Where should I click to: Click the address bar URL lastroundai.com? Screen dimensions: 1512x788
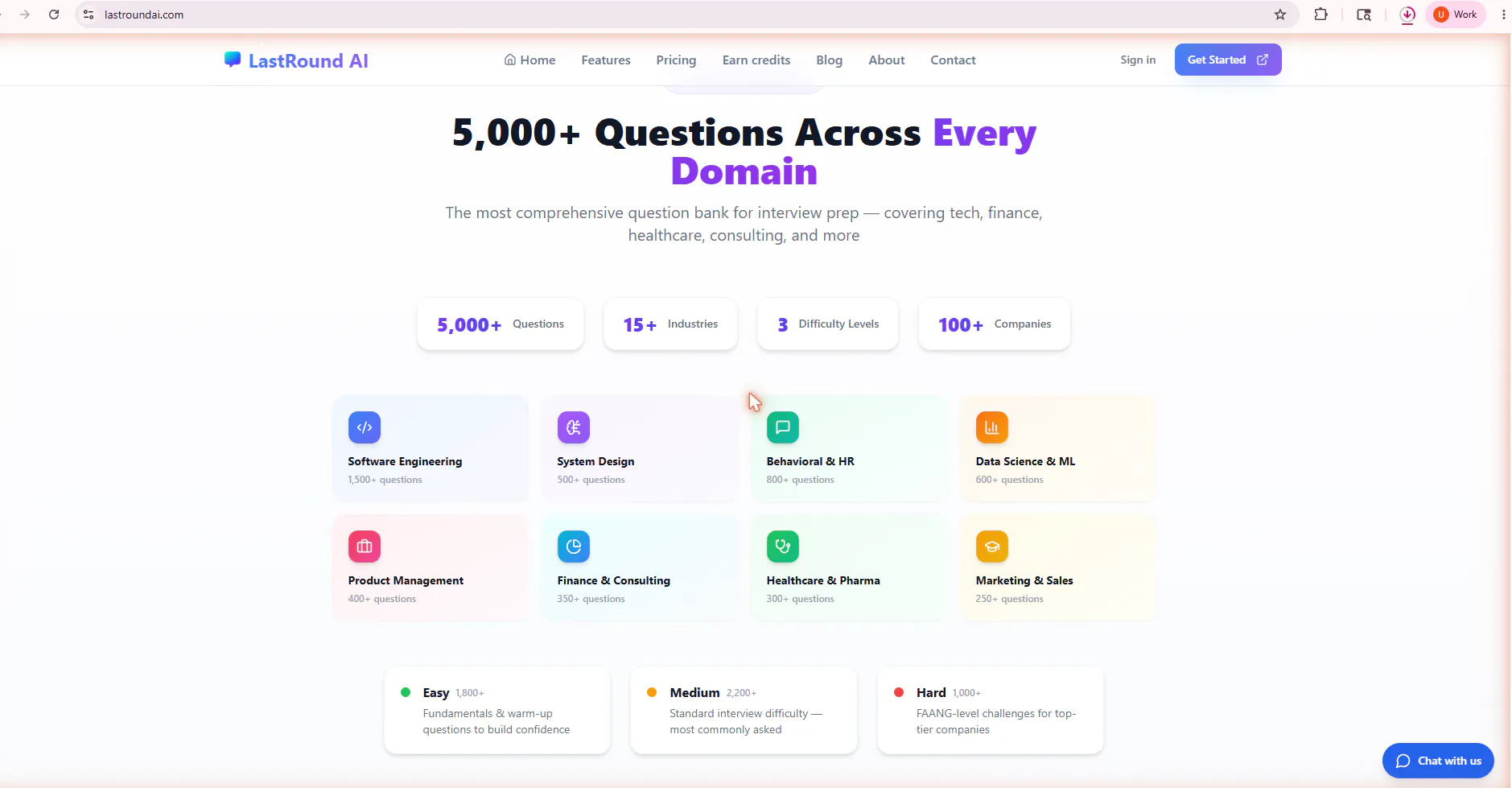[x=144, y=14]
